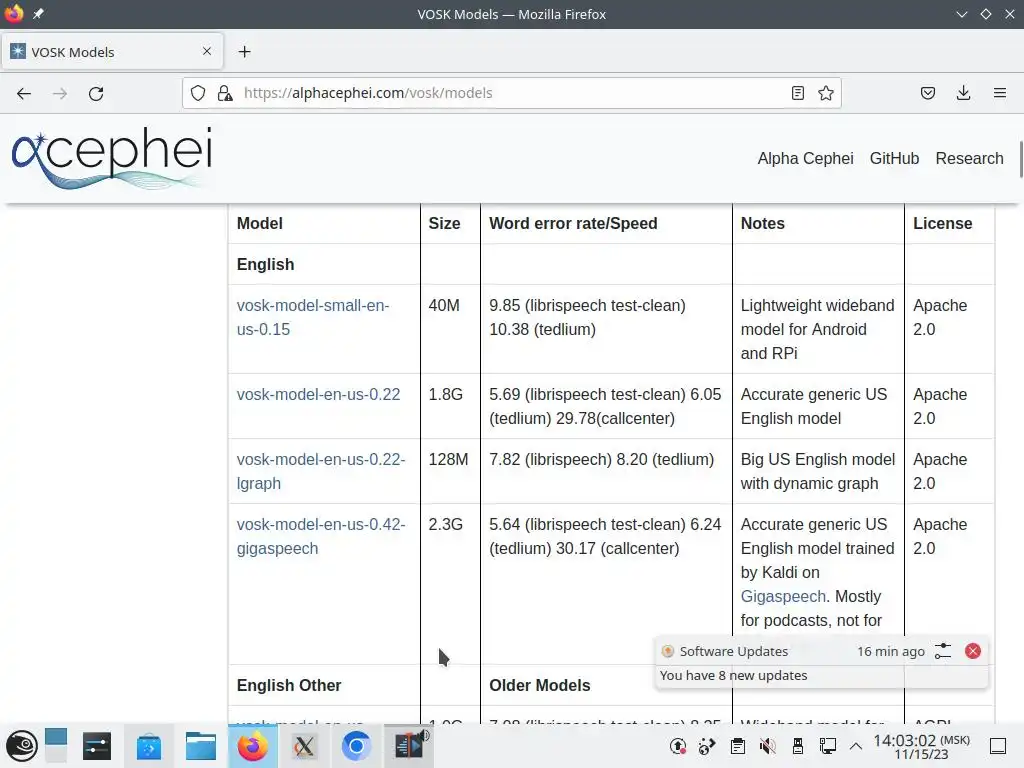
Task: Open the removable devices tray icon
Action: pos(797,746)
